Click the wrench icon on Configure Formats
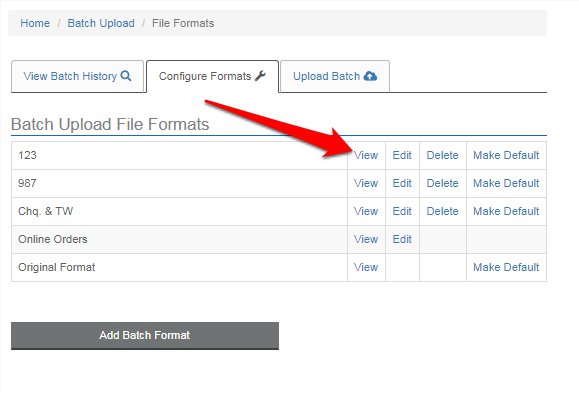 point(260,76)
